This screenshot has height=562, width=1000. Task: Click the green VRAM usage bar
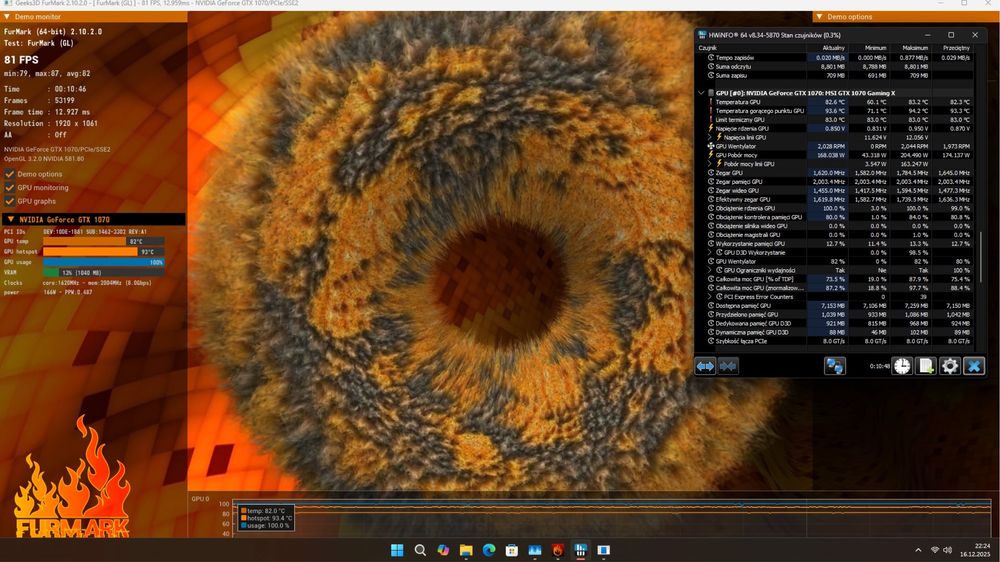pyautogui.click(x=51, y=272)
